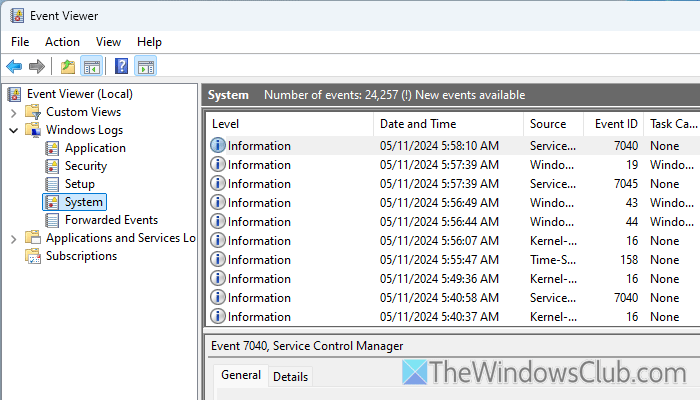The width and height of the screenshot is (700, 400).
Task: Click the Up One Level folder icon
Action: 67,67
